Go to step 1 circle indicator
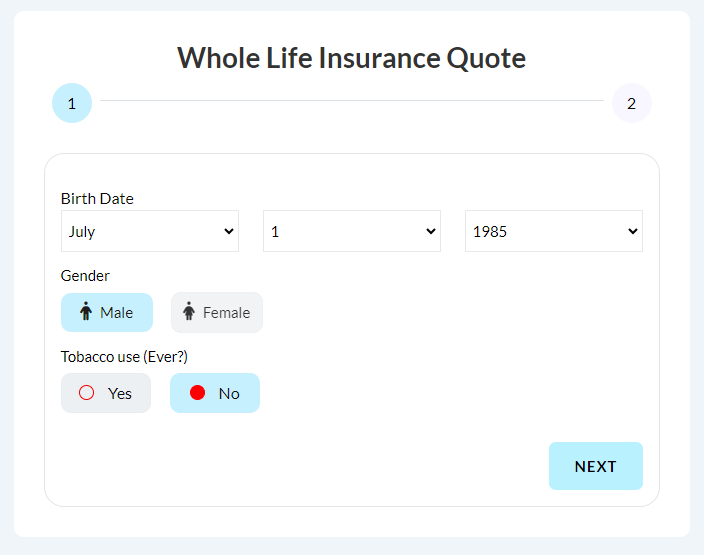 pos(72,103)
